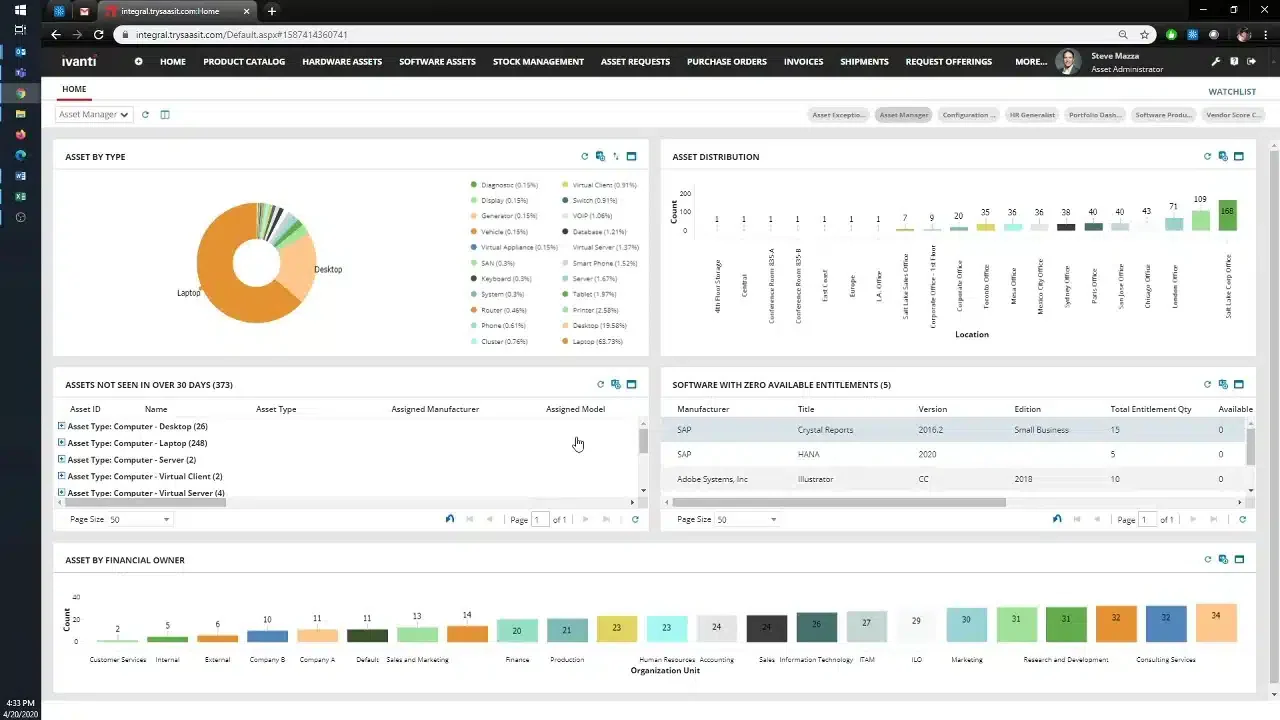Screen dimensions: 1280x720
Task: Open the REQUEST OFFERINGS menu
Action: coord(949,61)
